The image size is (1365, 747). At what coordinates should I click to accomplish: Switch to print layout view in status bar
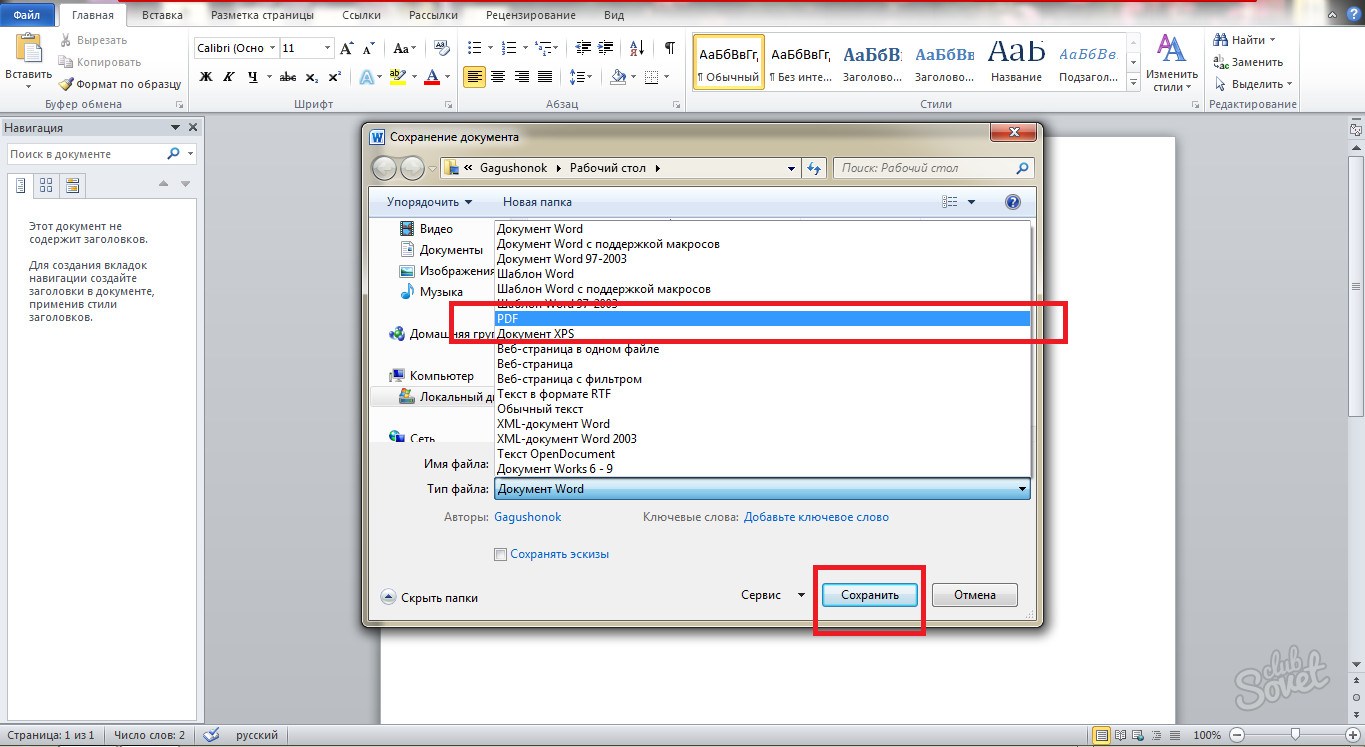click(1101, 735)
